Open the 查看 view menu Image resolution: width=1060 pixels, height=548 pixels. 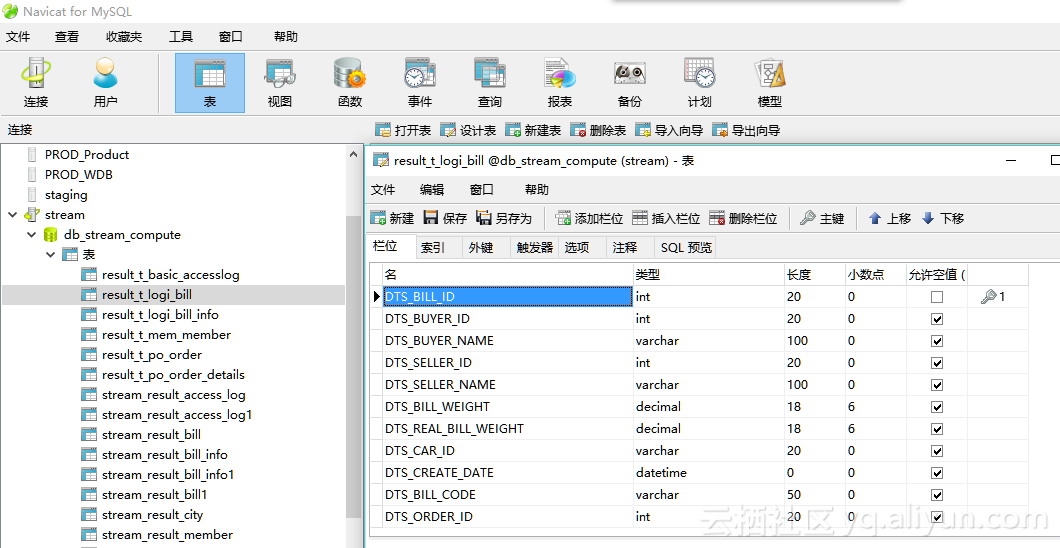67,37
